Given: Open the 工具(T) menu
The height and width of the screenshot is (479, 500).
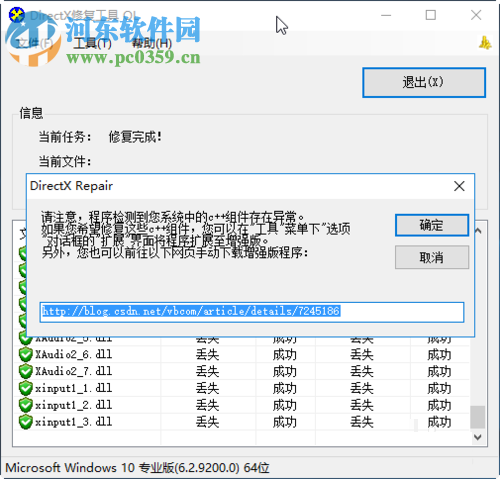Looking at the screenshot, I should tap(92, 43).
